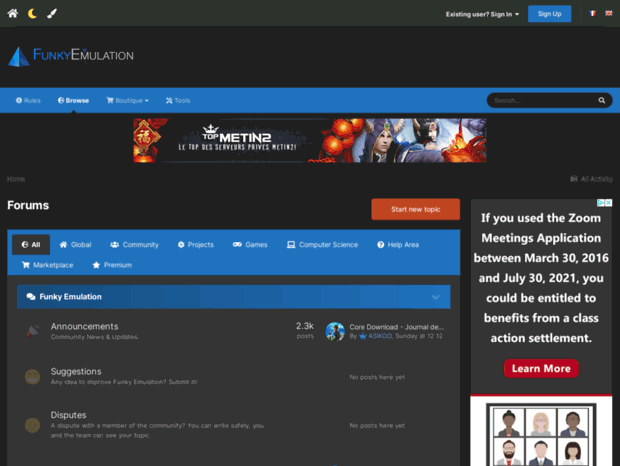Expand the Existing user Sign In dropdown
The width and height of the screenshot is (620, 466).
coord(482,14)
